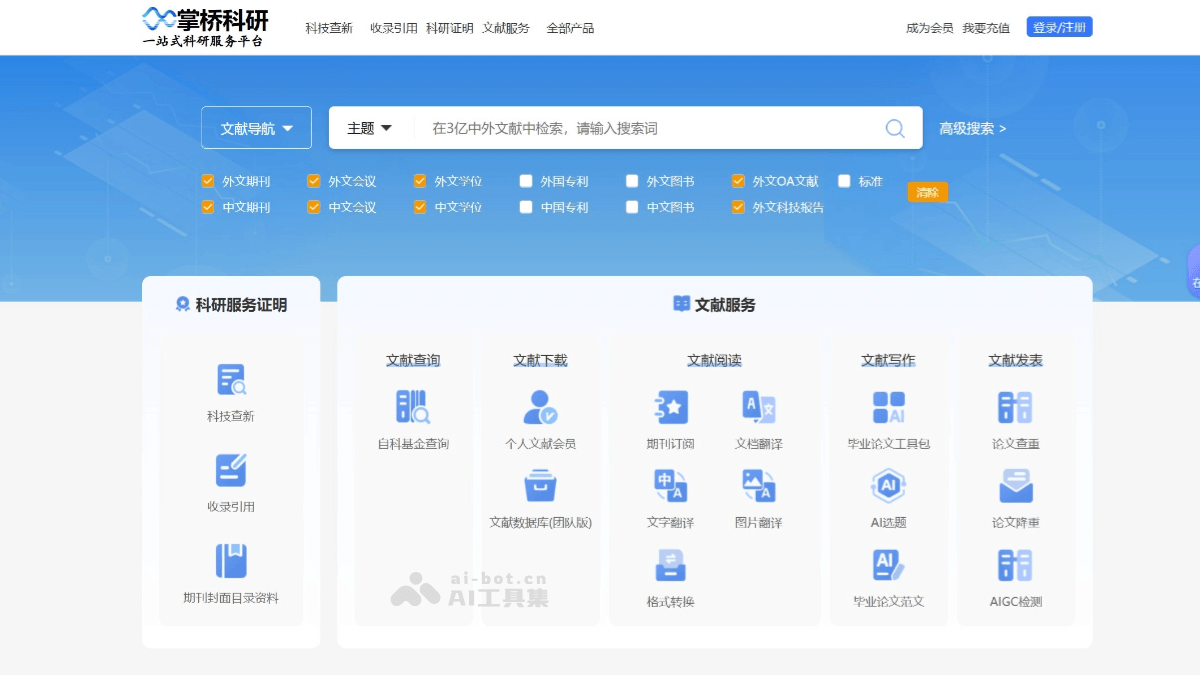Viewport: 1200px width, 675px height.
Task: Click inside the literature search input box
Action: tap(650, 127)
